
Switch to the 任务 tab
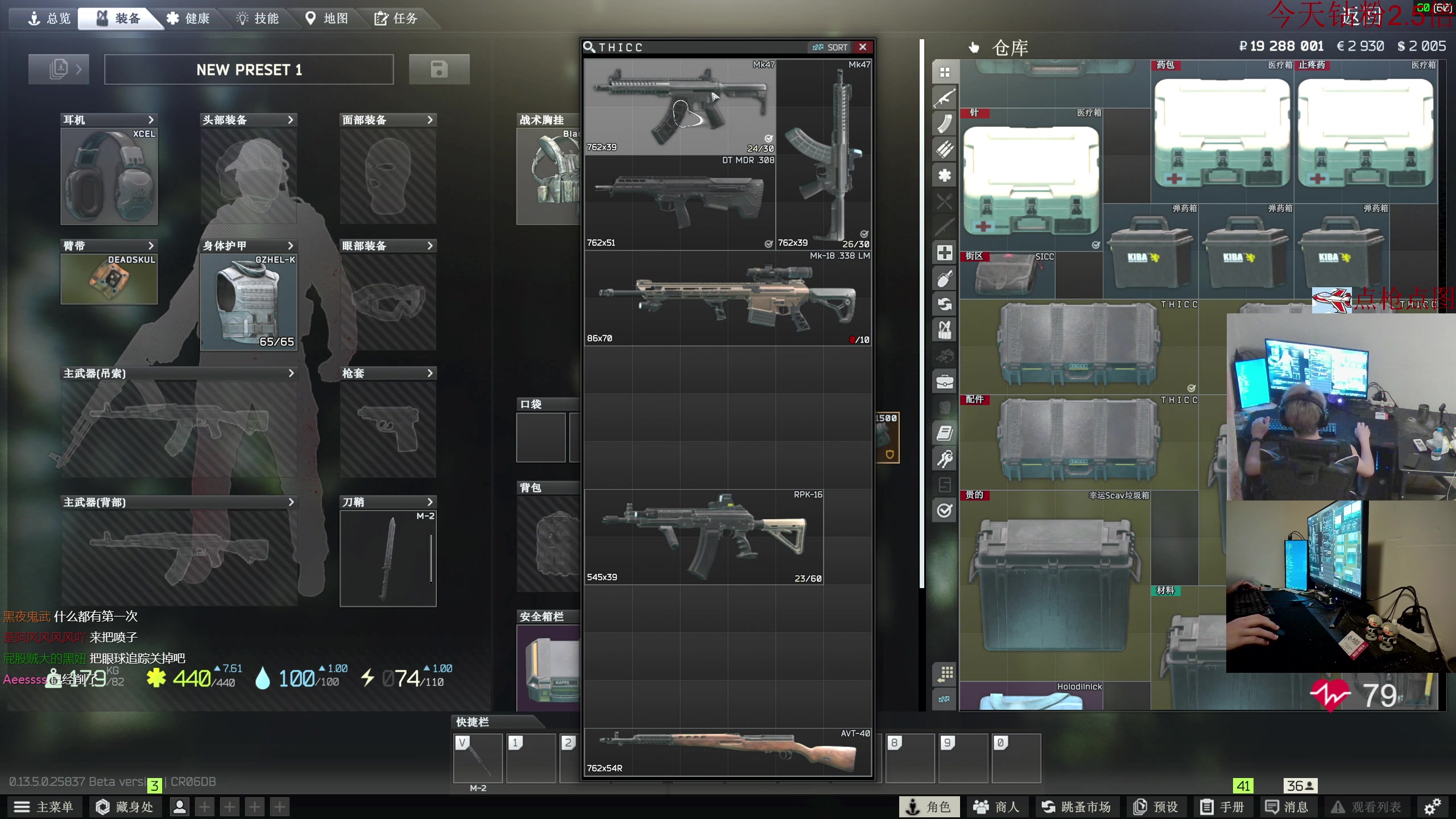pyautogui.click(x=396, y=19)
